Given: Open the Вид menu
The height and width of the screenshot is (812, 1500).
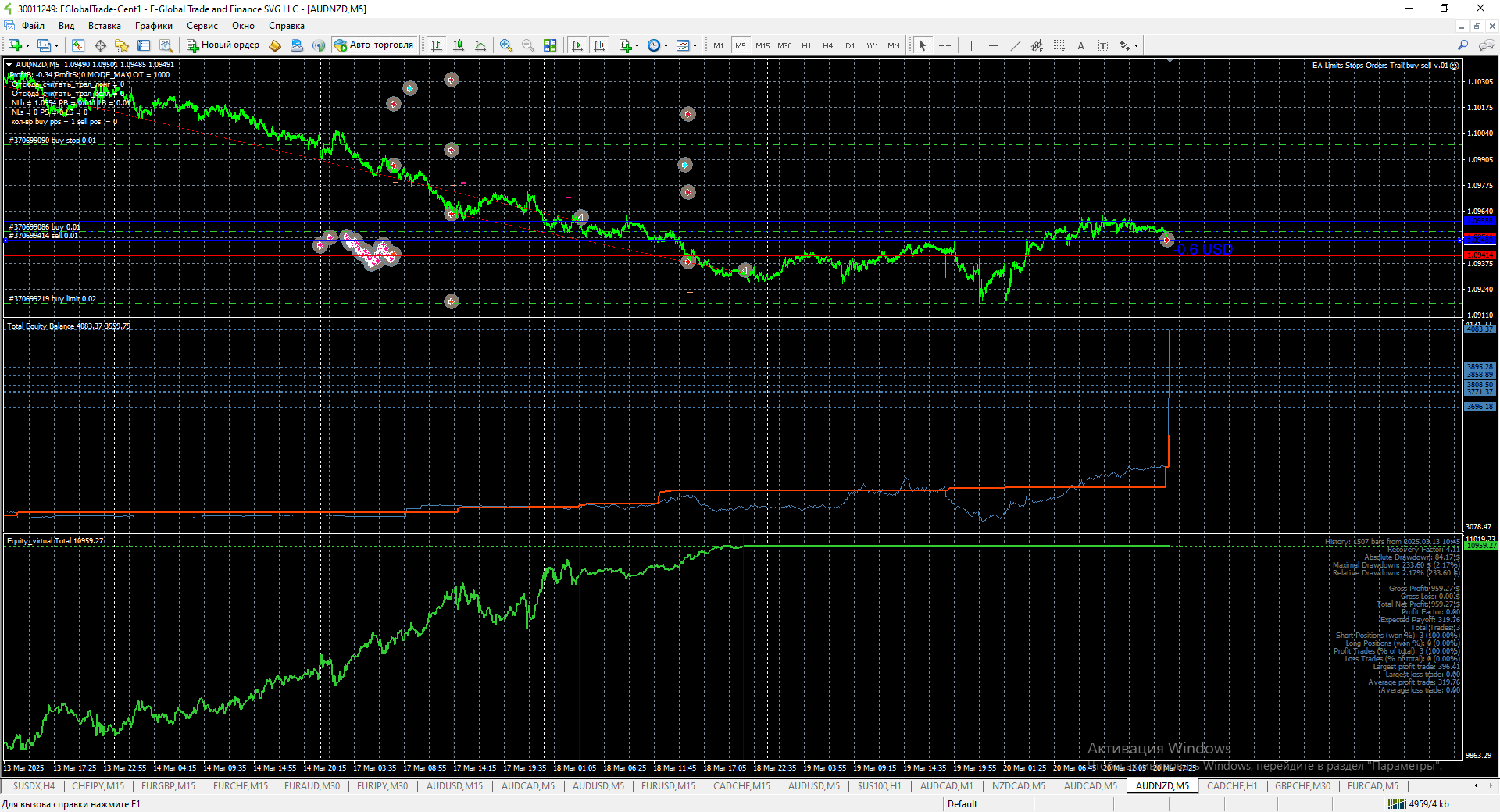Looking at the screenshot, I should pyautogui.click(x=66, y=26).
